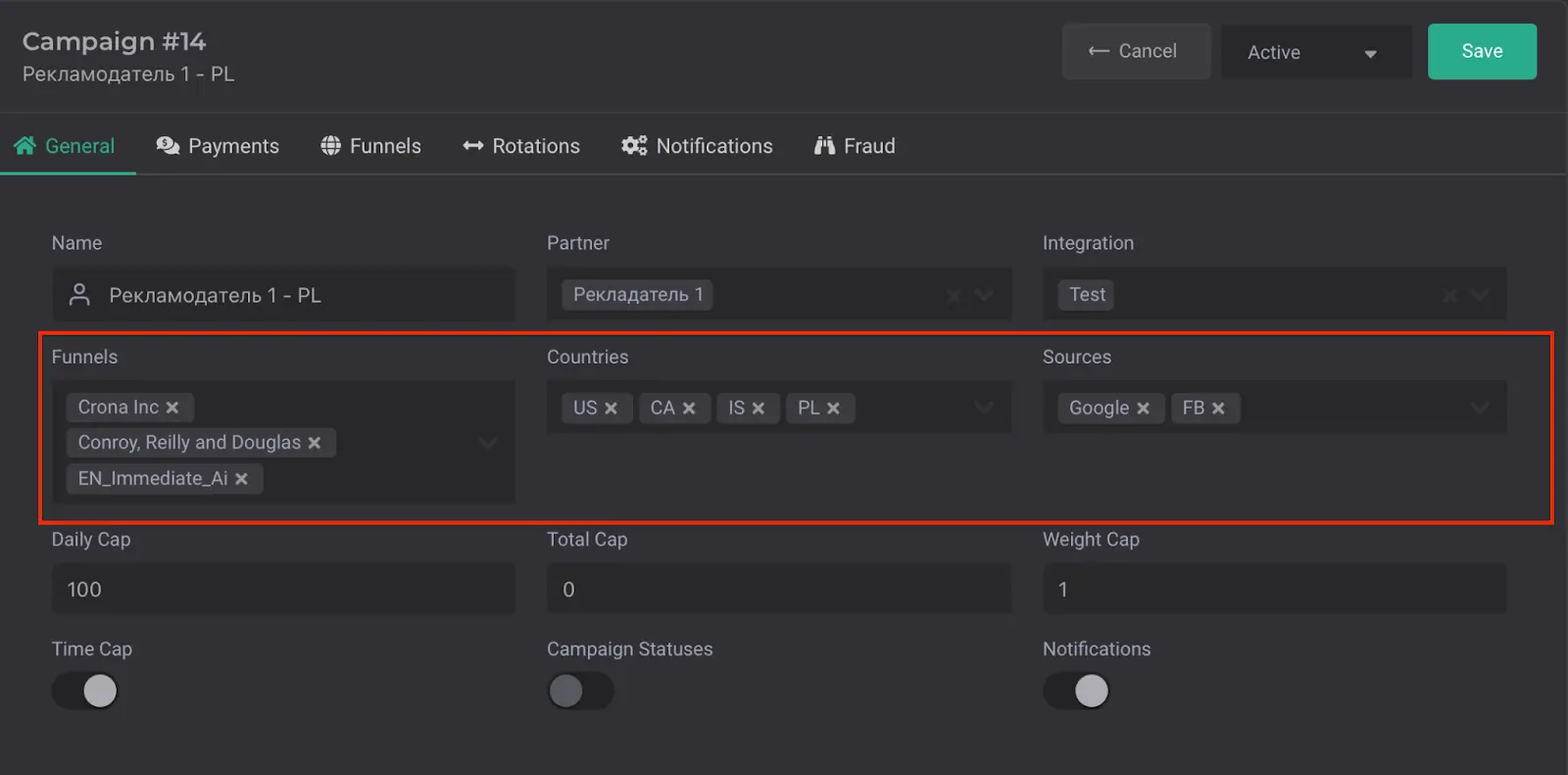
Task: Remove the Google source tag
Action: coord(1143,409)
